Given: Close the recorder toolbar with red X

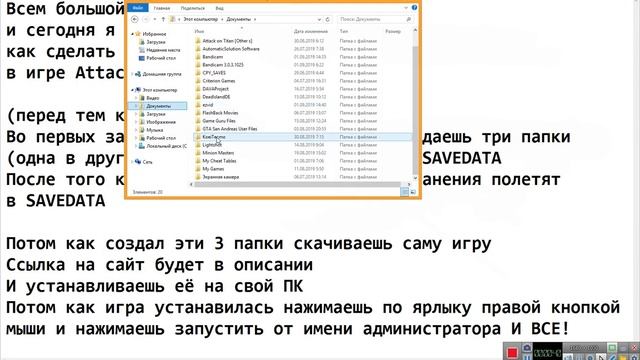Looking at the screenshot, I should pos(635,348).
